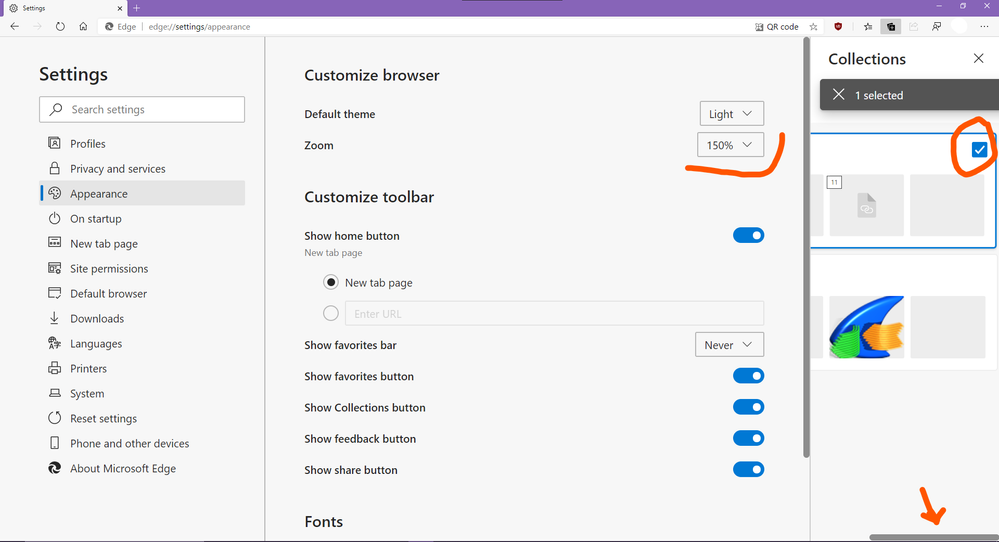Open the Default theme Light dropdown
999x542 pixels.
731,114
